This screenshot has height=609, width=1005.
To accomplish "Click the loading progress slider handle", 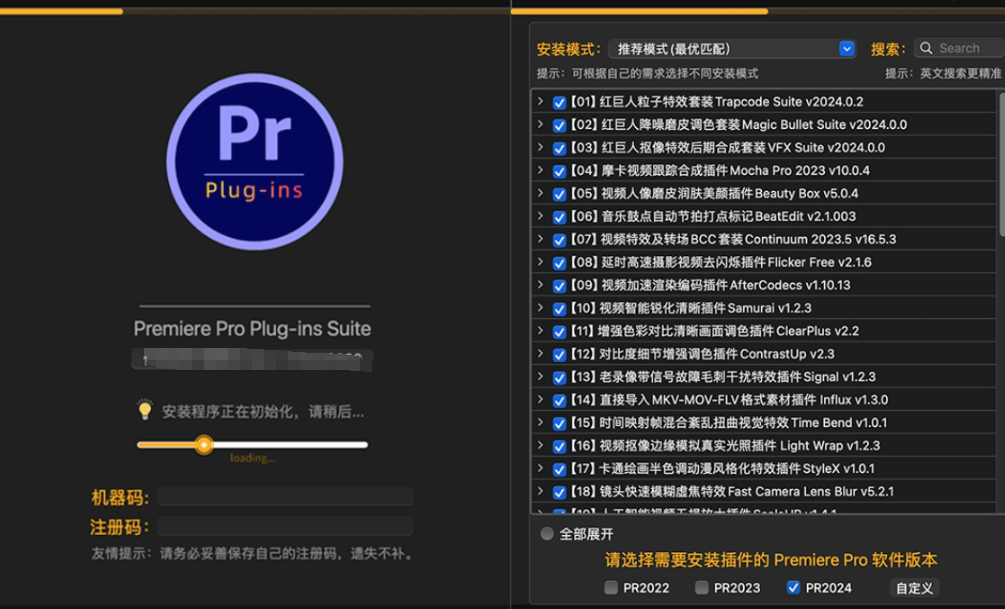I will tap(204, 444).
